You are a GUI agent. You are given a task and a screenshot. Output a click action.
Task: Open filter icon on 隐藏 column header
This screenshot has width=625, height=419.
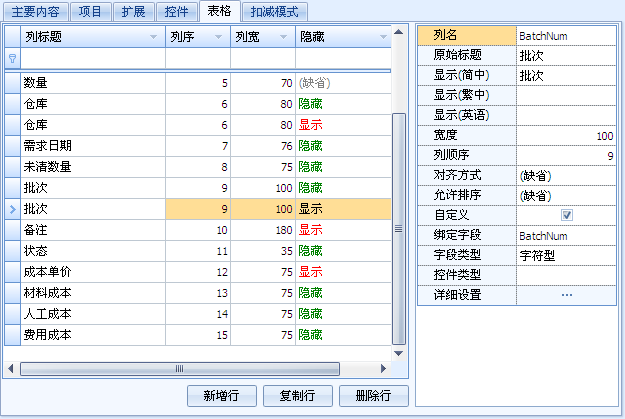click(383, 37)
